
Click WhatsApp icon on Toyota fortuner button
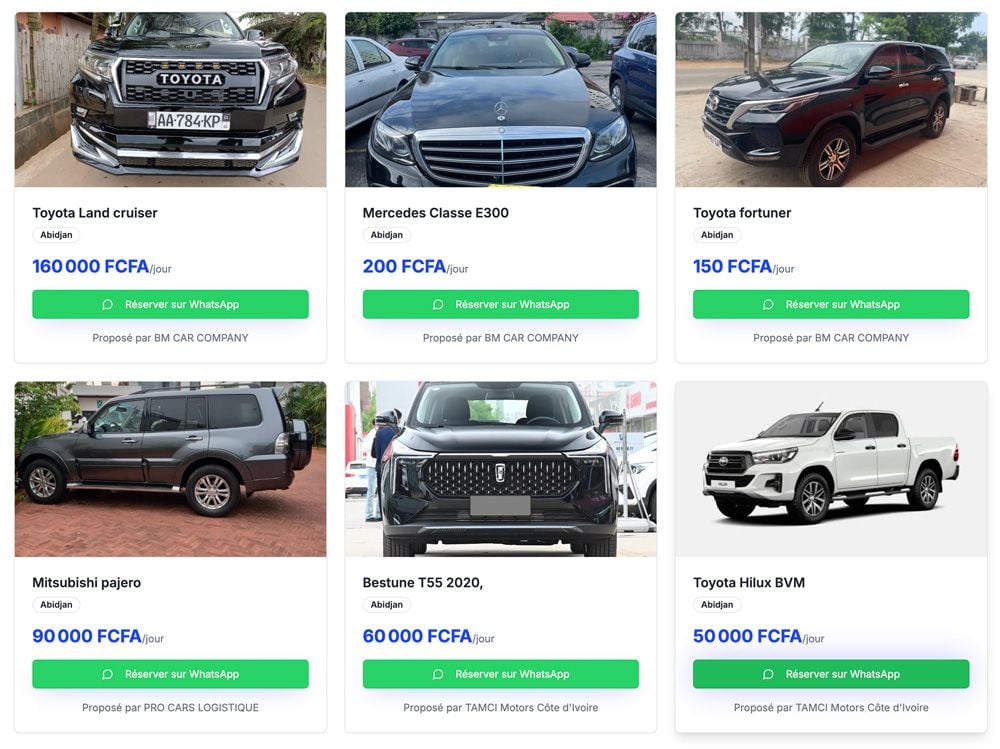(x=768, y=304)
